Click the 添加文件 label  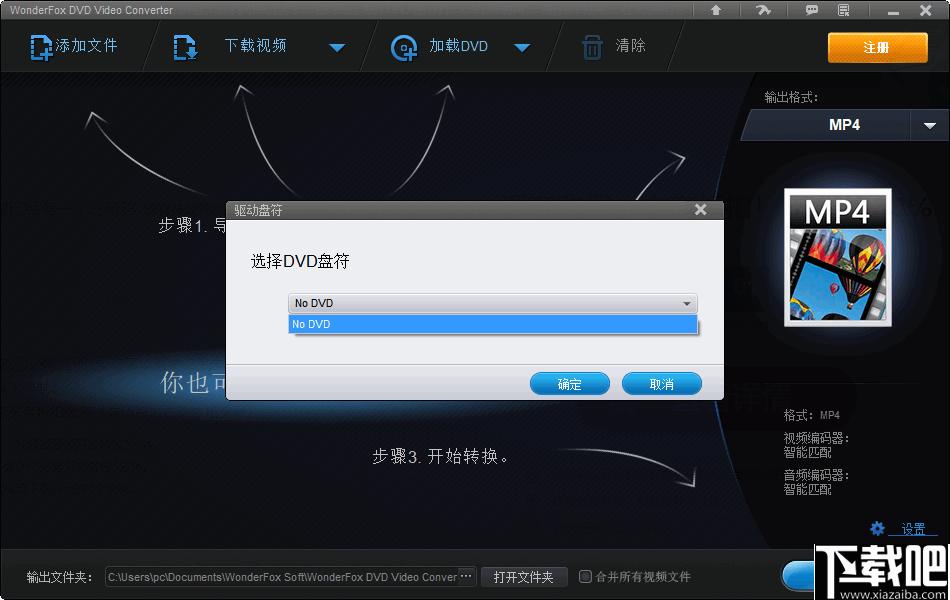(87, 45)
